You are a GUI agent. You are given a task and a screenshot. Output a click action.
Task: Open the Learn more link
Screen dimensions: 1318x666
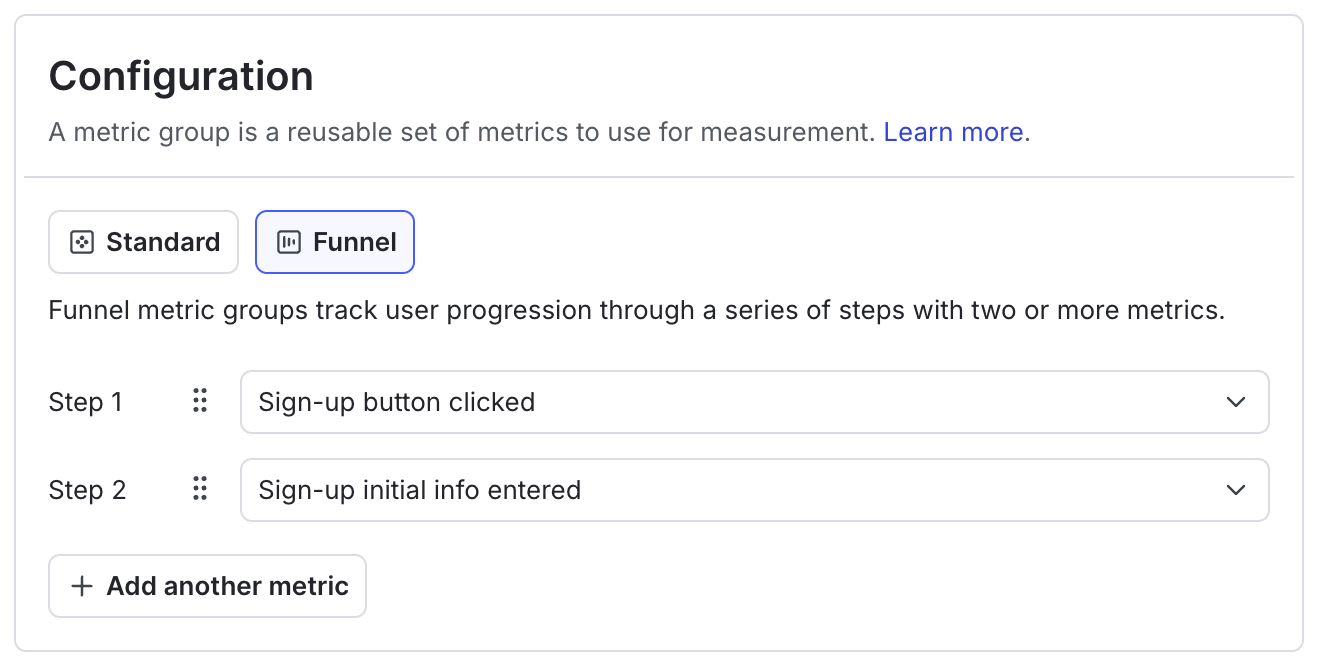(952, 131)
